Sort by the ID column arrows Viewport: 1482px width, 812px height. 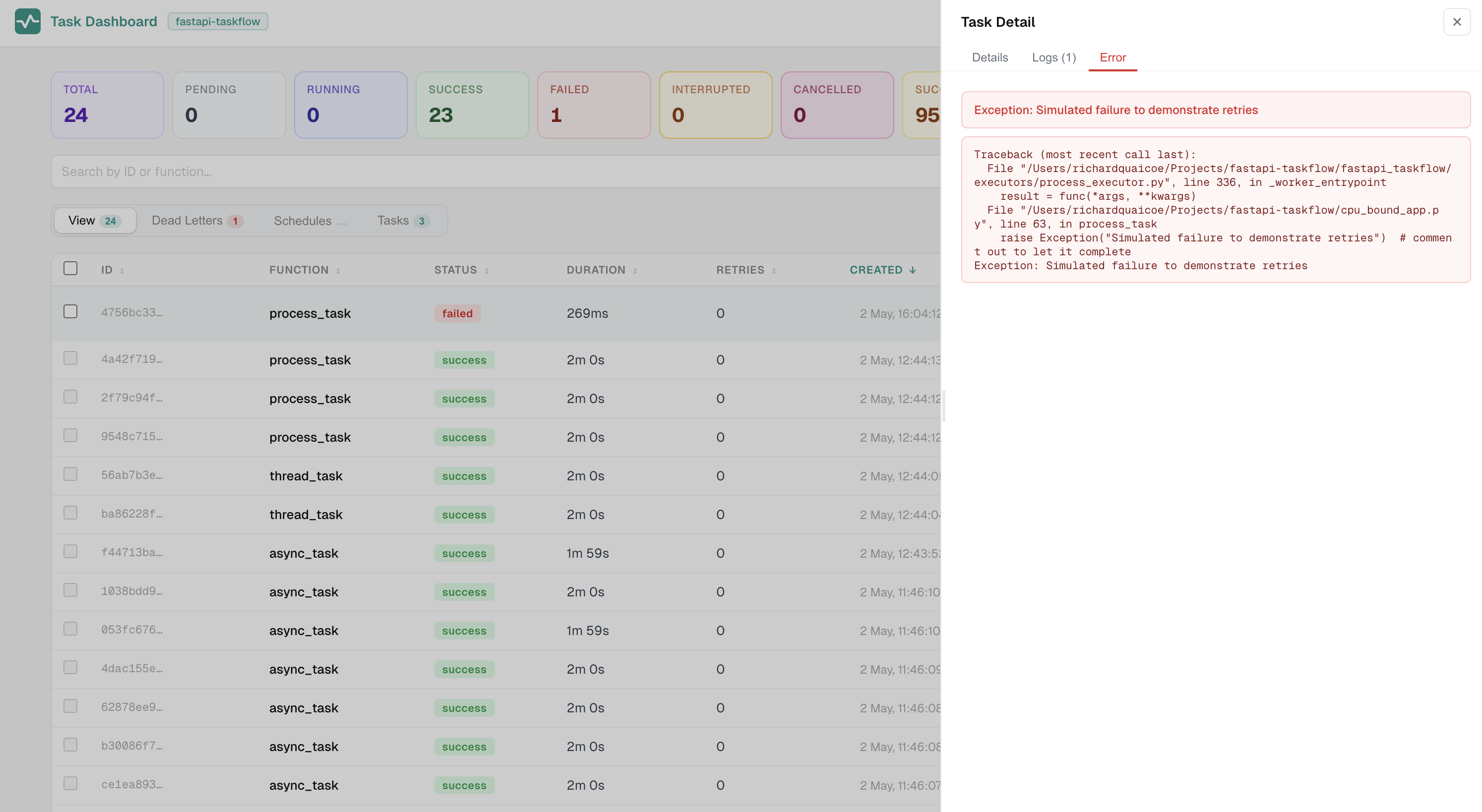coord(122,270)
